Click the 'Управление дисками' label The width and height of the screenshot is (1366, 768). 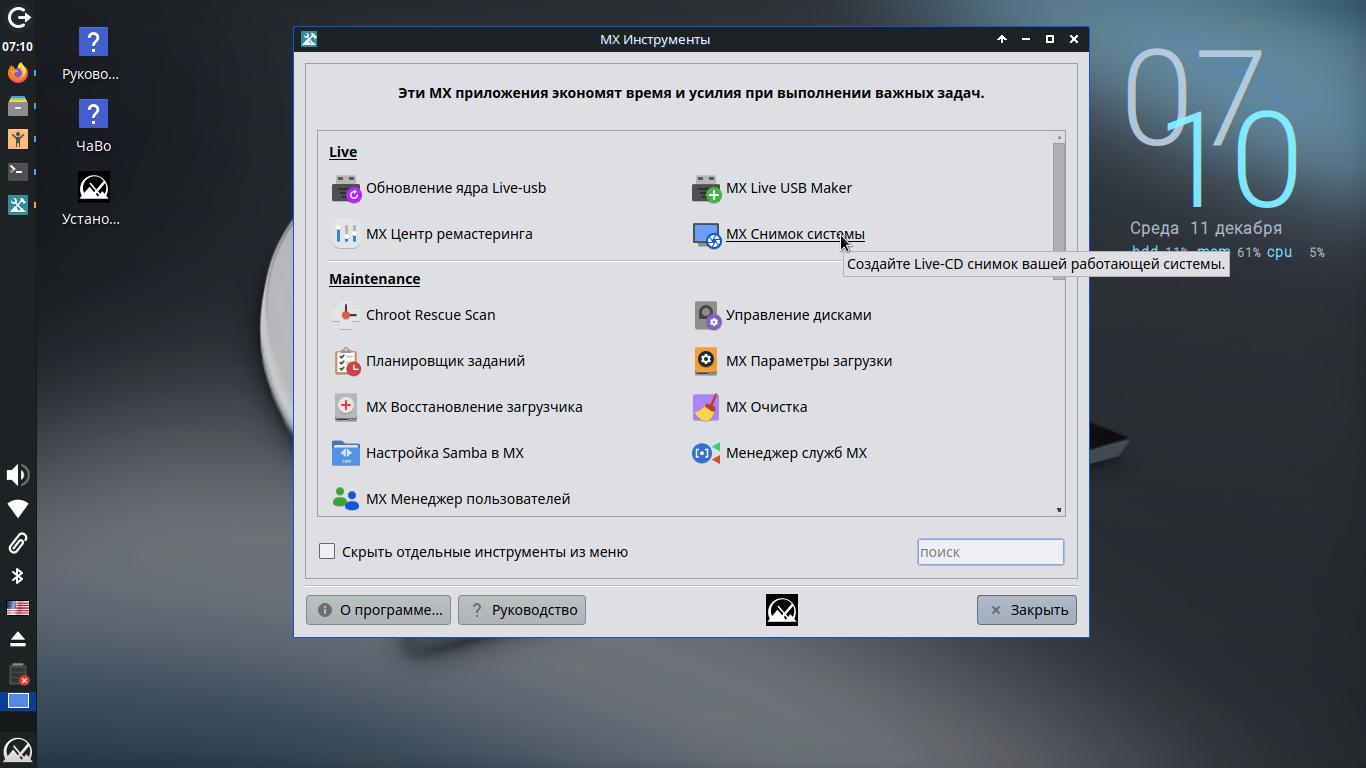point(798,315)
